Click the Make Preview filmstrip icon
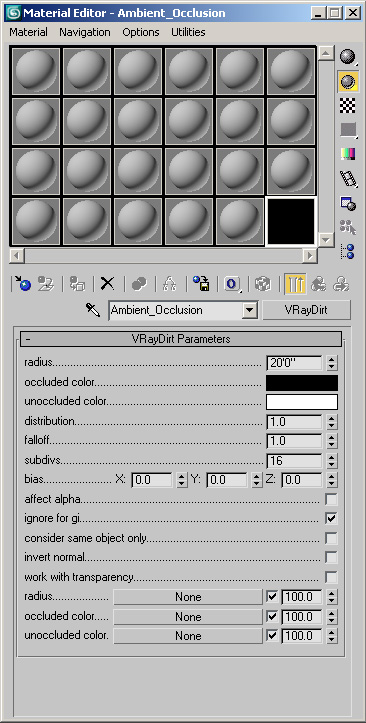 [348, 179]
